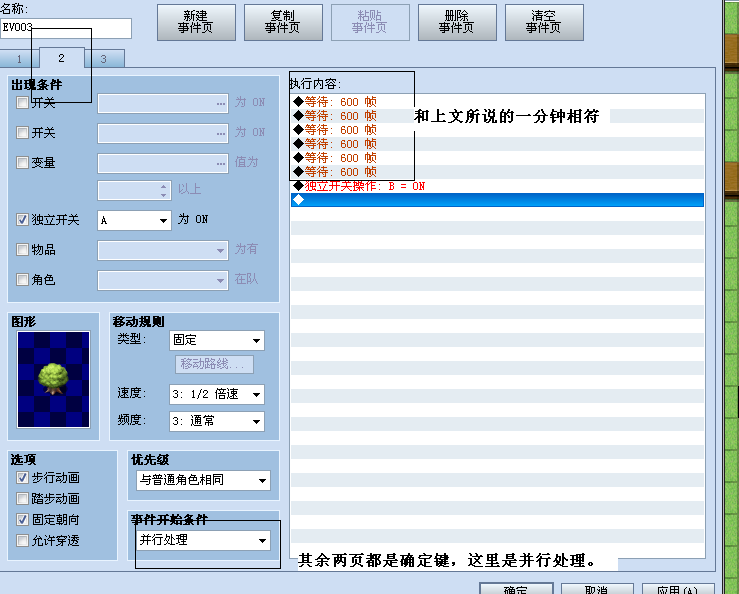Open the 优先级 dropdown
Image resolution: width=739 pixels, height=594 pixels.
(x=203, y=480)
